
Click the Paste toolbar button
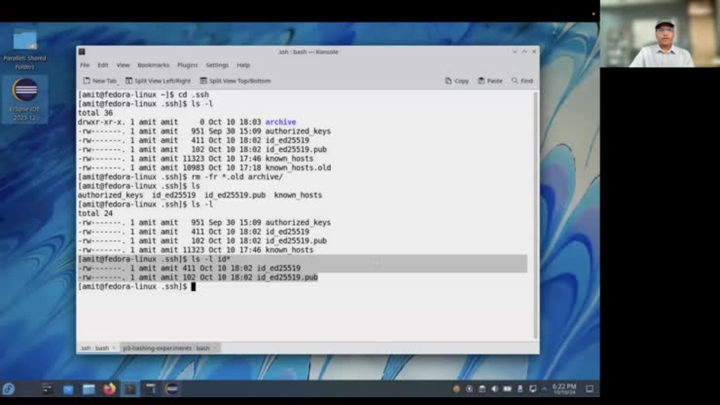coord(490,81)
